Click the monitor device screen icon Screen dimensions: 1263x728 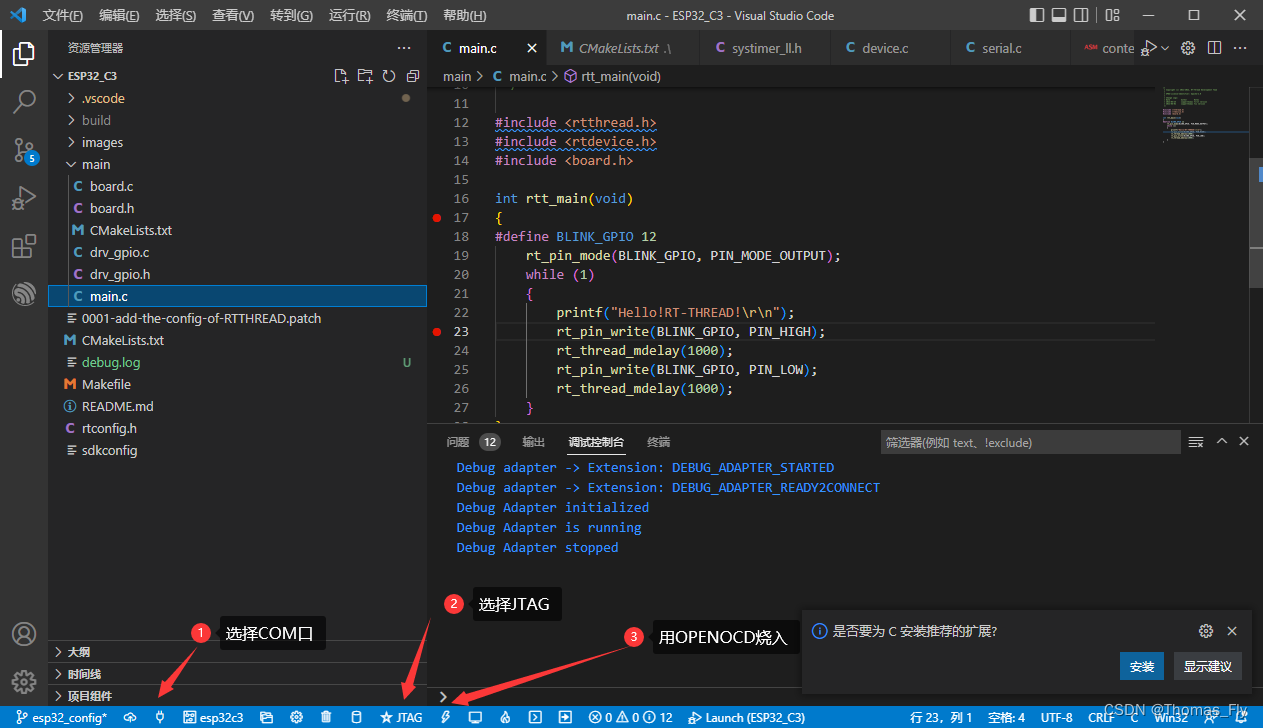(475, 717)
